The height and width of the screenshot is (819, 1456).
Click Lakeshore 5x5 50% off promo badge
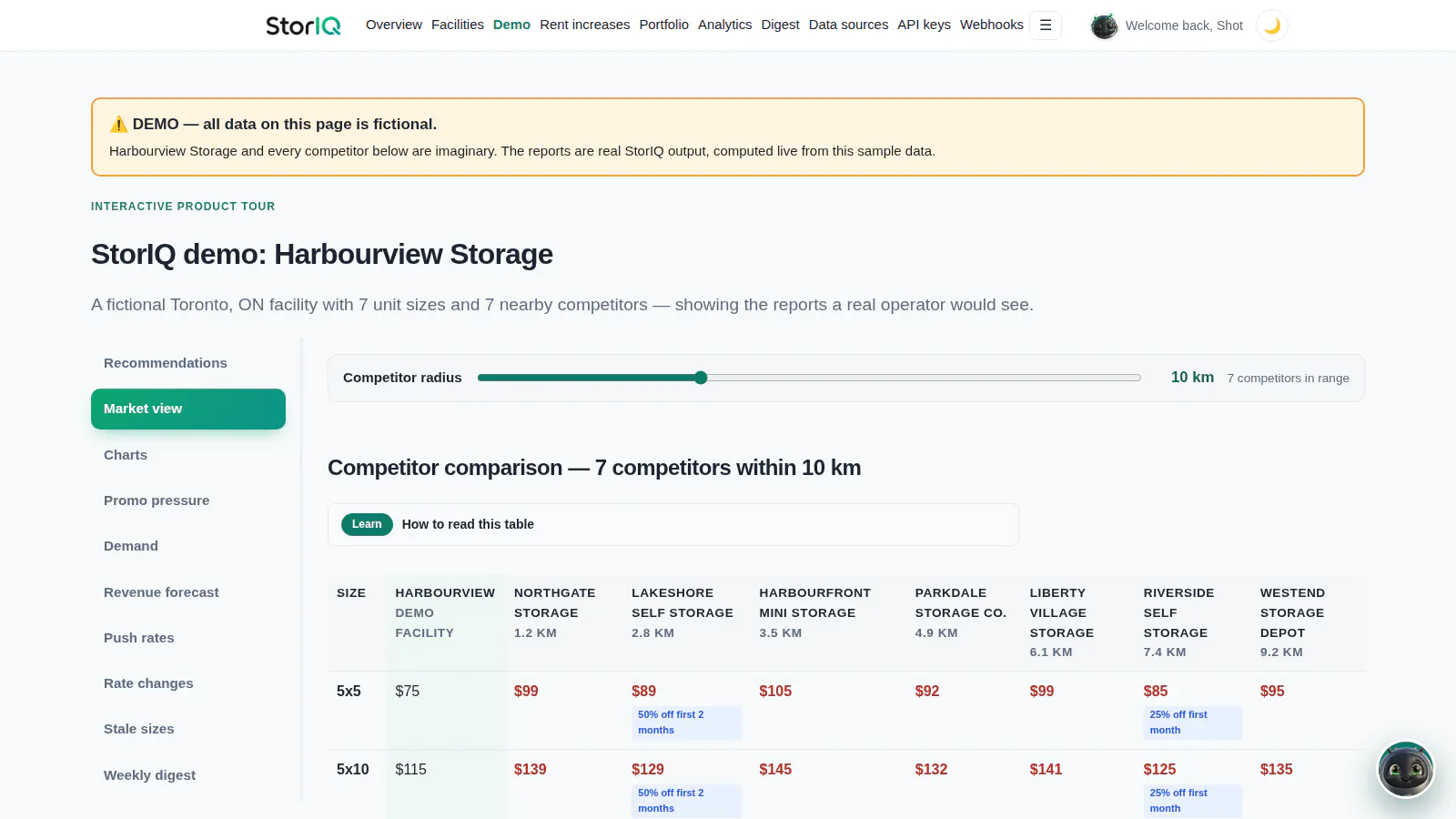[x=686, y=723]
